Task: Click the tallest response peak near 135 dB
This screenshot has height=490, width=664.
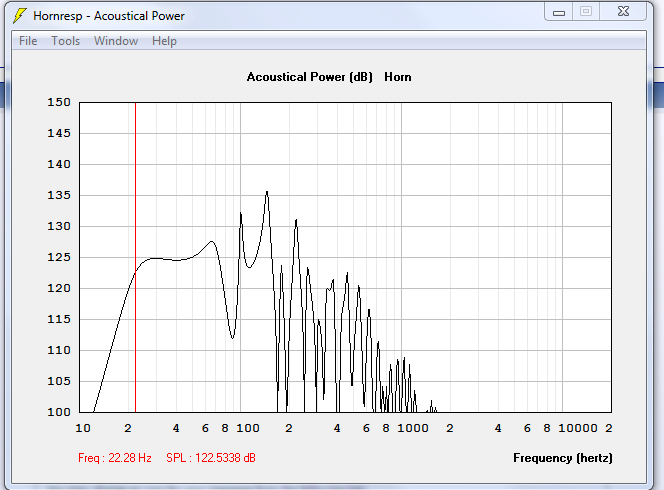Action: click(267, 193)
